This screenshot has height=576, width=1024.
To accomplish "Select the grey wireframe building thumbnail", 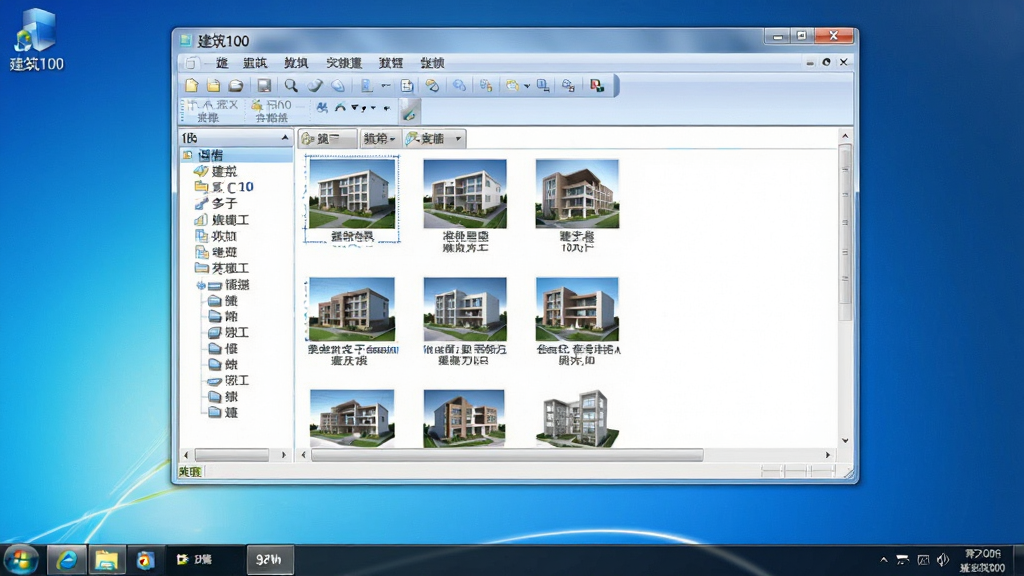I will click(577, 418).
